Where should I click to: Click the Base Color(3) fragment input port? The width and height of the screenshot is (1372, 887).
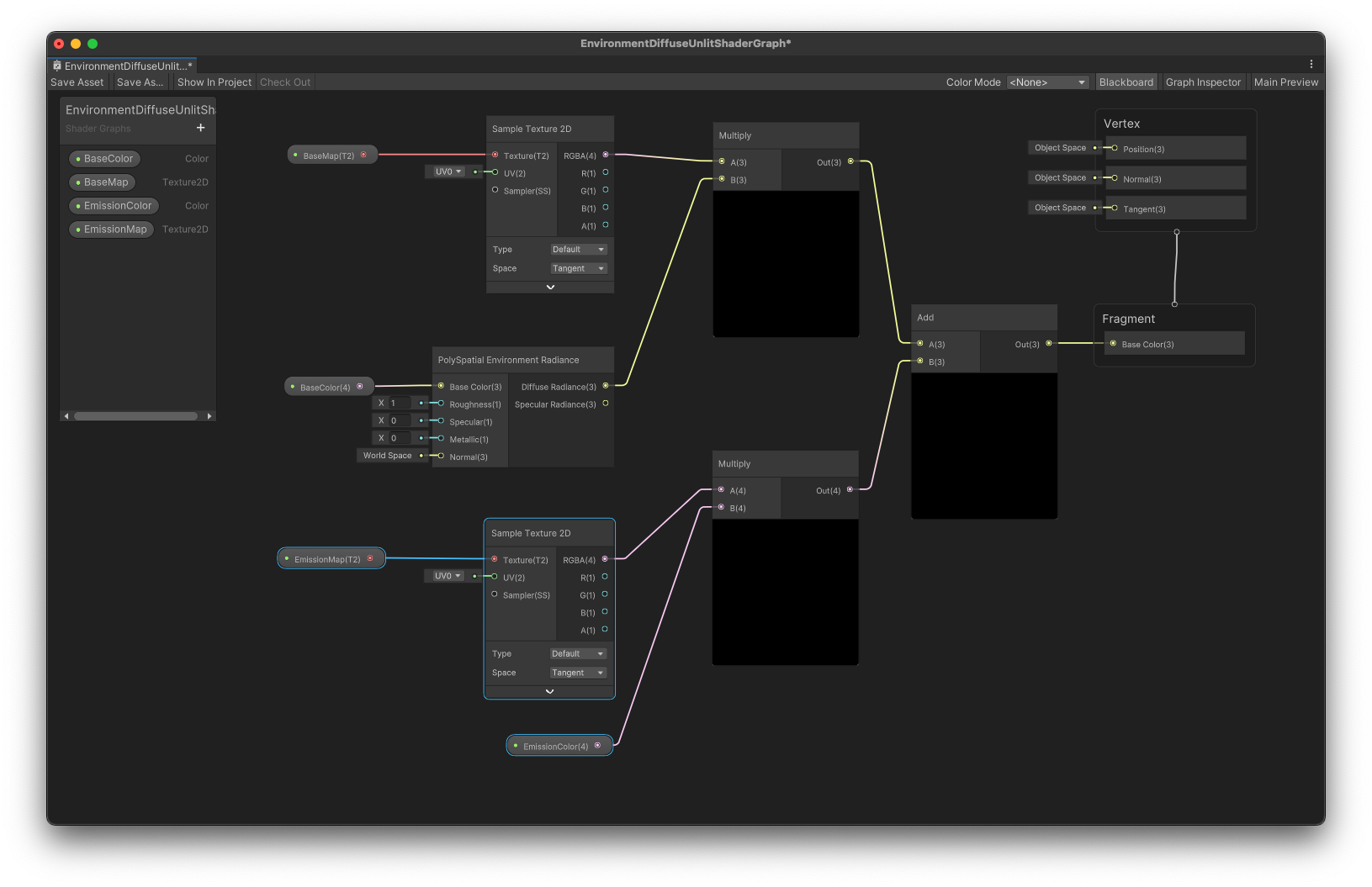(1113, 343)
